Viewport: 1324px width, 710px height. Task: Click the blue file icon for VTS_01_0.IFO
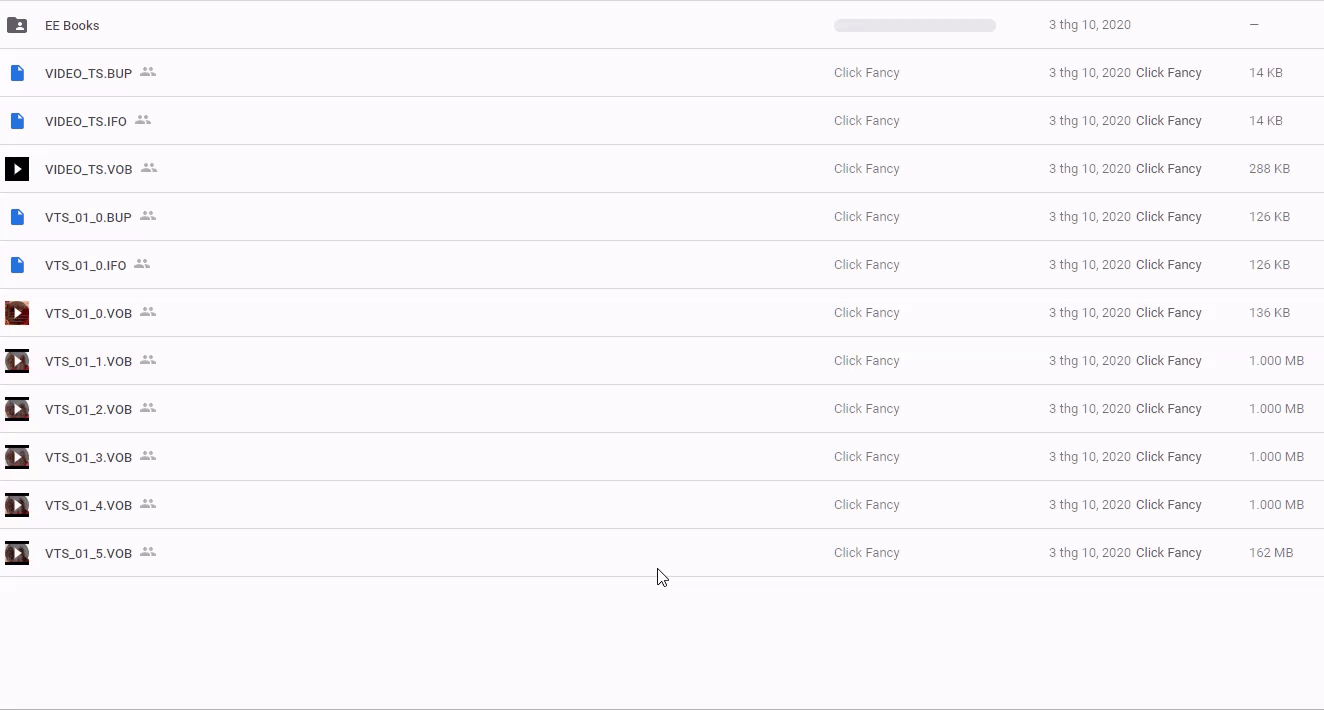17,265
